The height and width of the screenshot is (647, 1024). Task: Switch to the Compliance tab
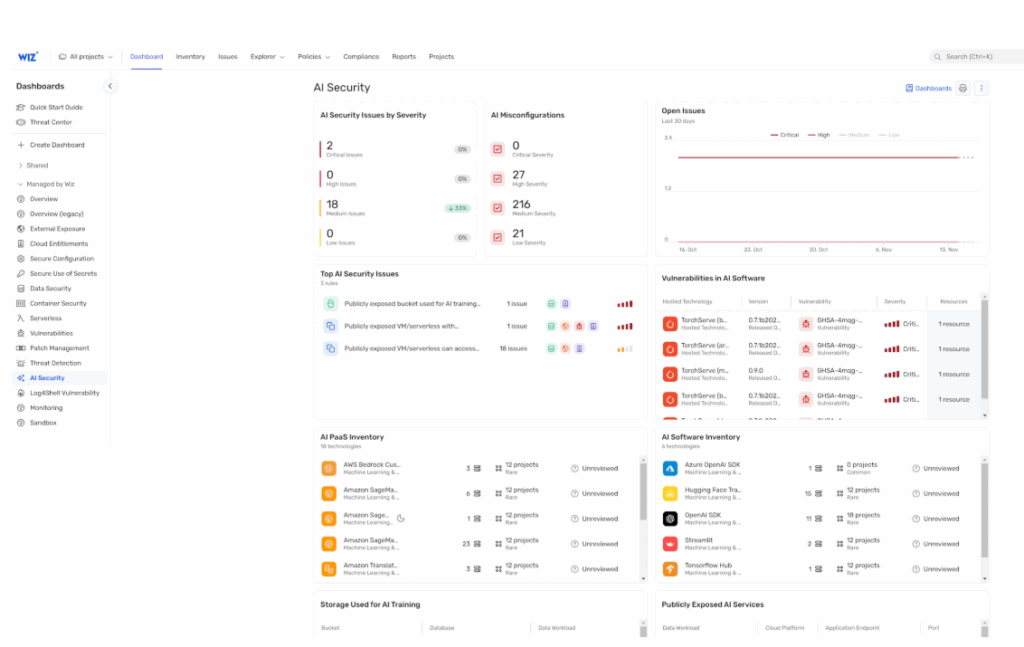pyautogui.click(x=361, y=57)
